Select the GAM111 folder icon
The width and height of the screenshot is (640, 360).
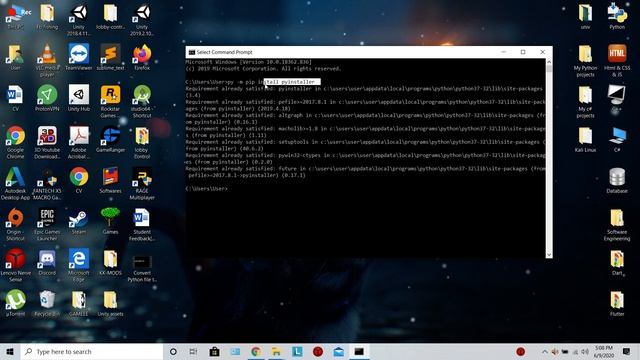[x=78, y=303]
